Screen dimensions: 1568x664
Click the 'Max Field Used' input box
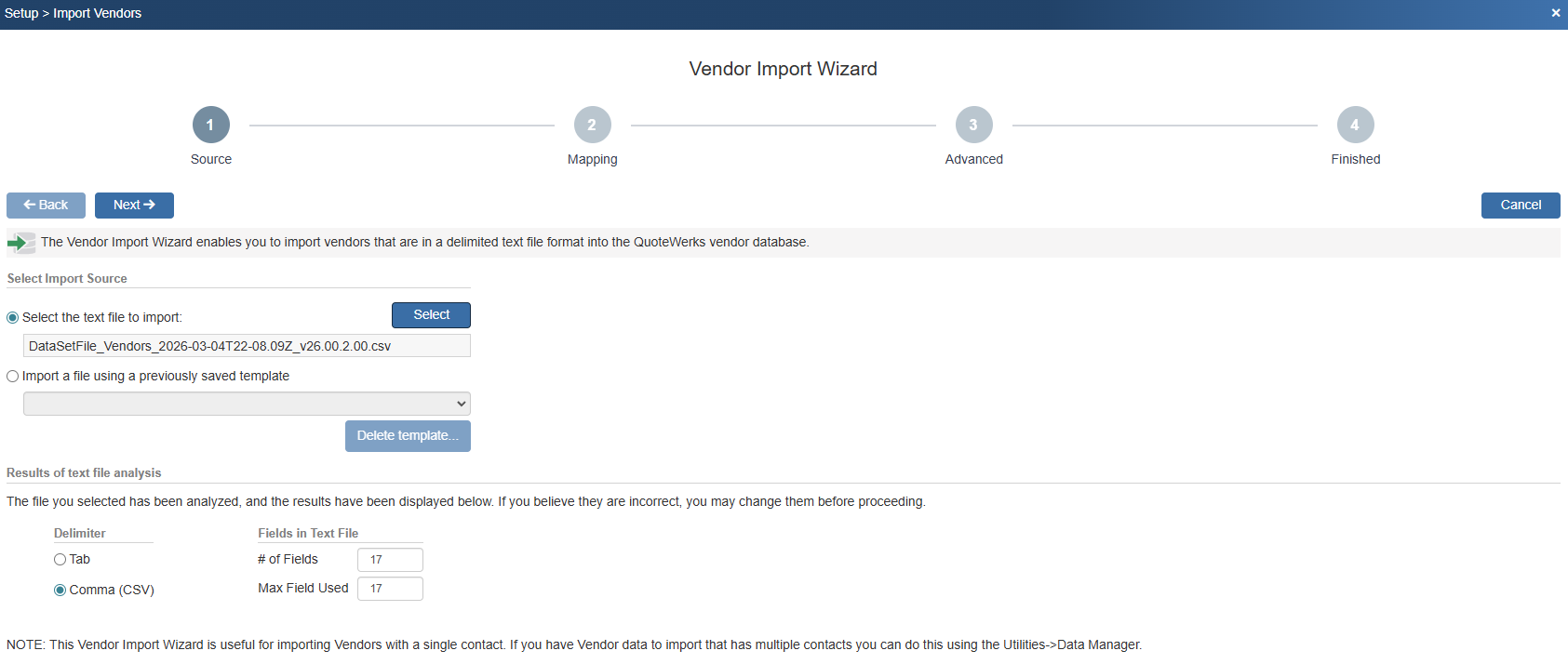(390, 589)
